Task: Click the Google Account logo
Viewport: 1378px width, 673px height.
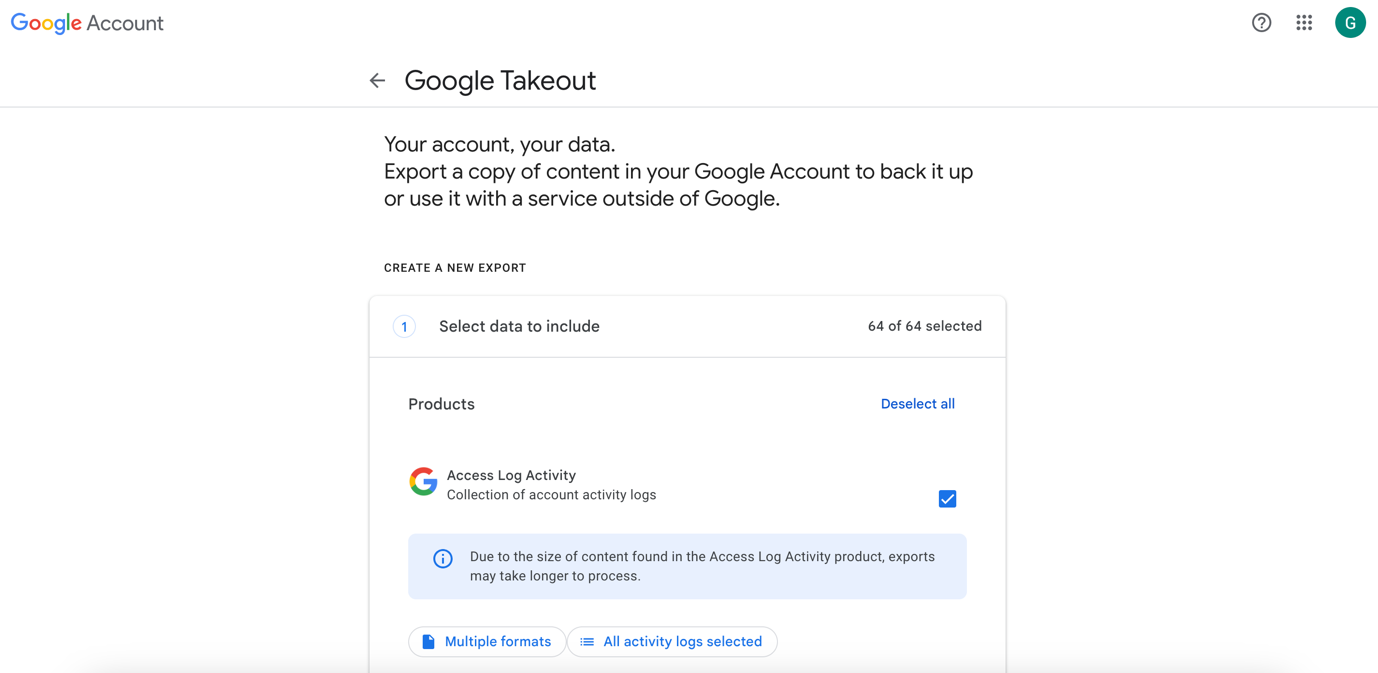Action: tap(87, 23)
